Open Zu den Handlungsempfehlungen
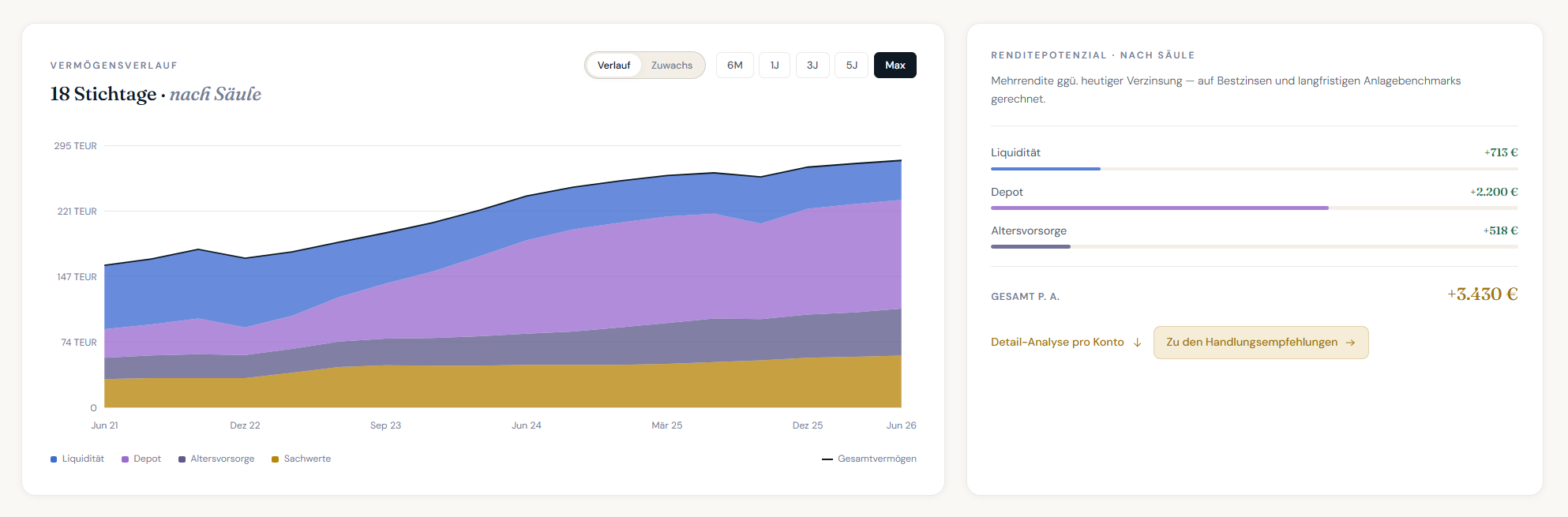 tap(1261, 343)
